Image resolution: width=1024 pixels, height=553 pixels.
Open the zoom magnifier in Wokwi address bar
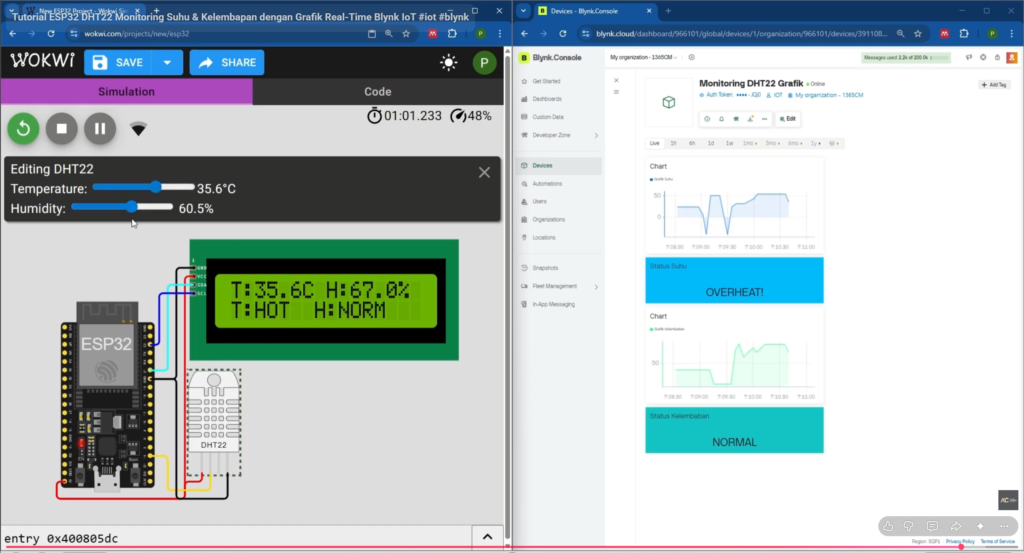[389, 33]
